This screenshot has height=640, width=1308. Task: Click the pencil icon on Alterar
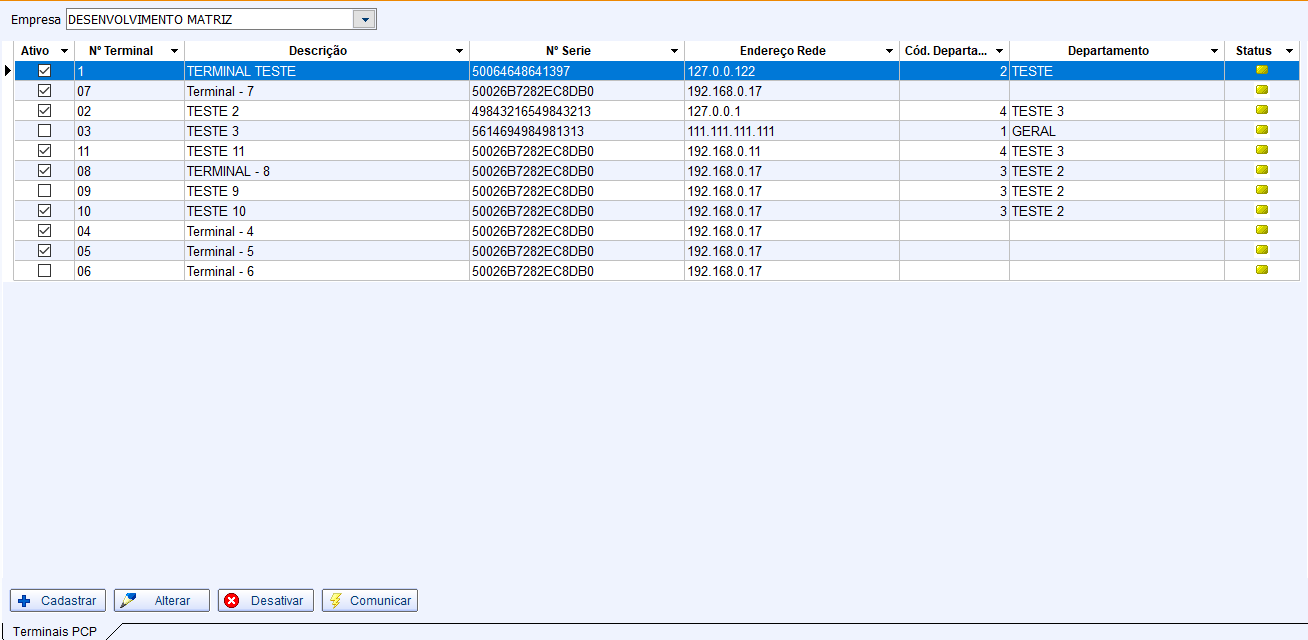pos(129,601)
